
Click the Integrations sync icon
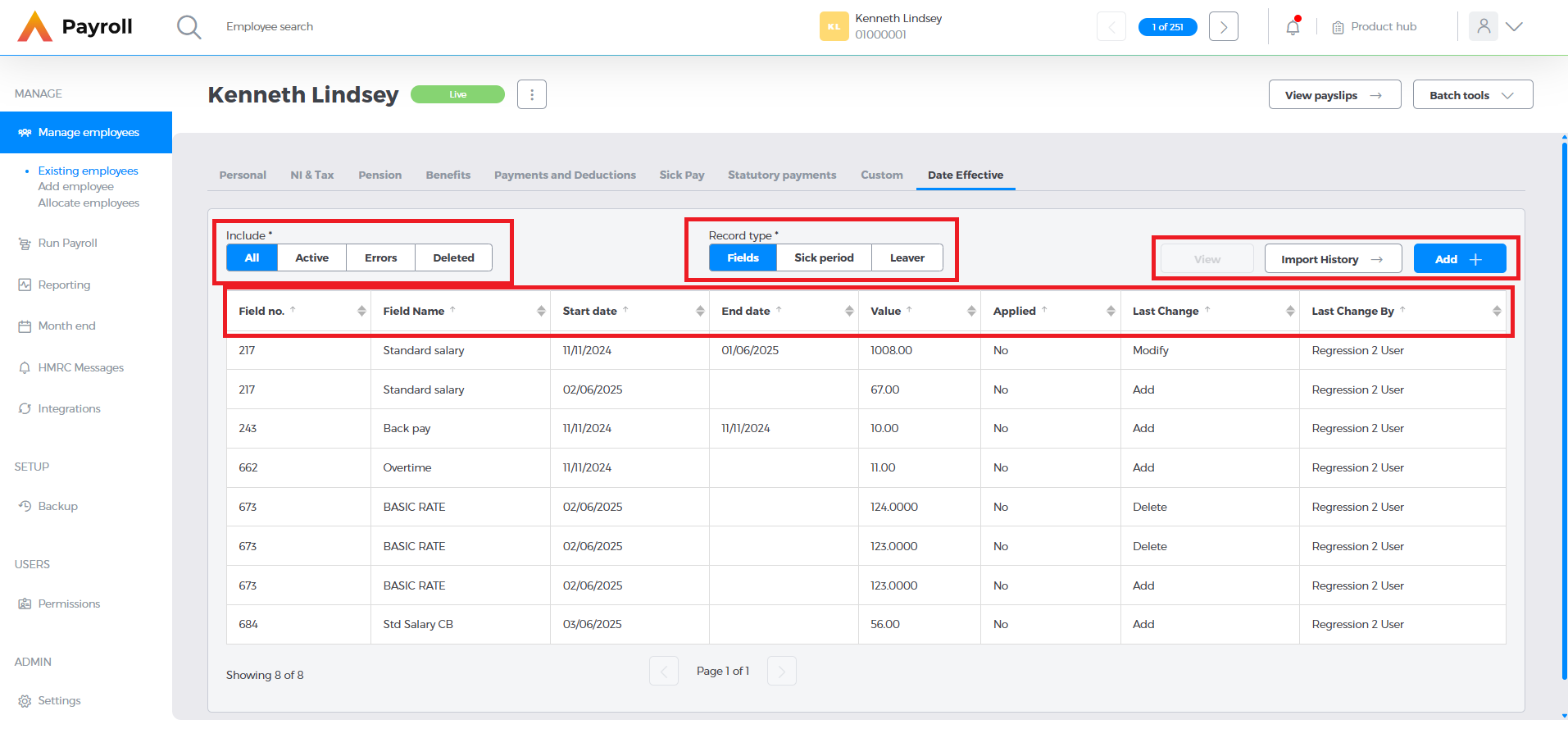point(25,408)
